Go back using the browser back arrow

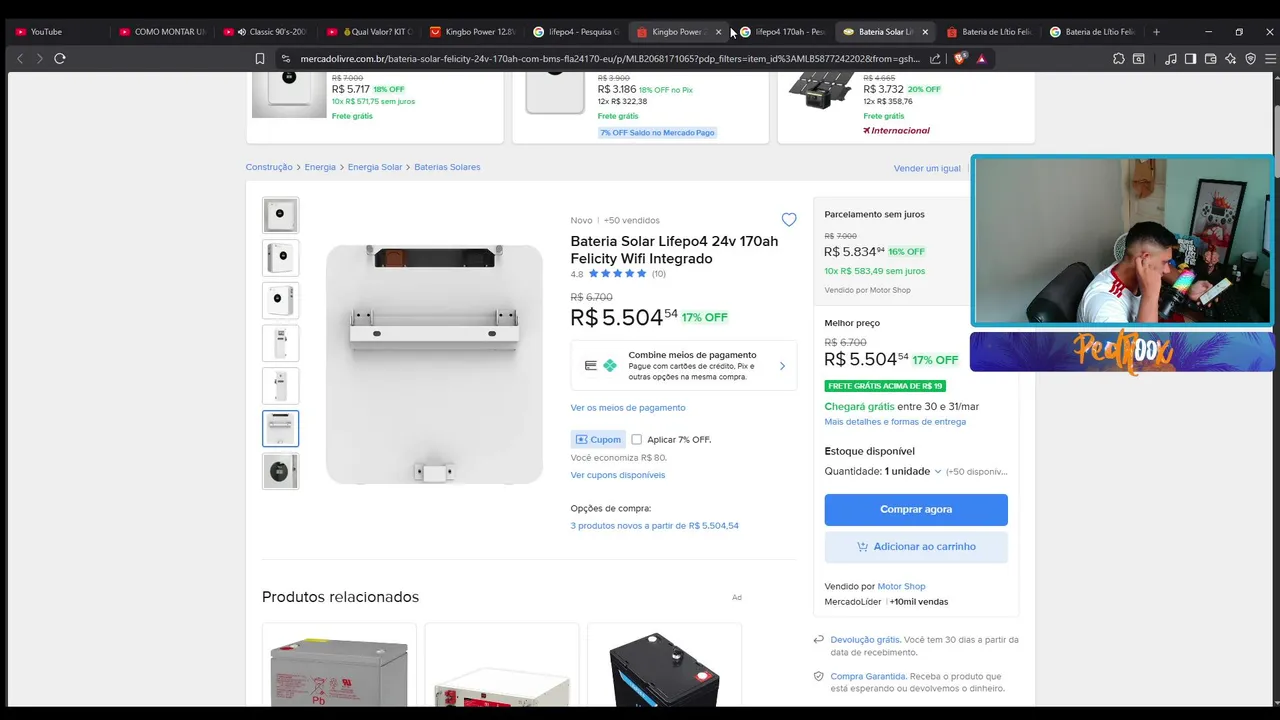coord(20,59)
